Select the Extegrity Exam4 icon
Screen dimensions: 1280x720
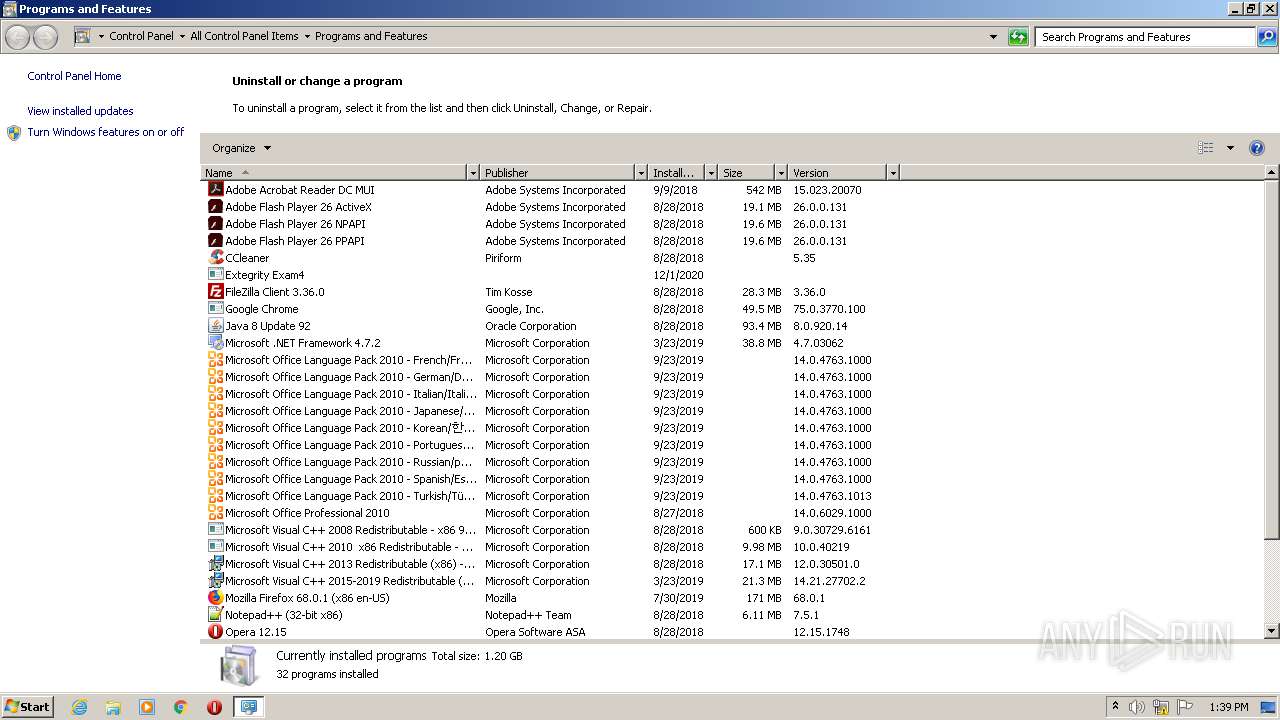(x=215, y=274)
